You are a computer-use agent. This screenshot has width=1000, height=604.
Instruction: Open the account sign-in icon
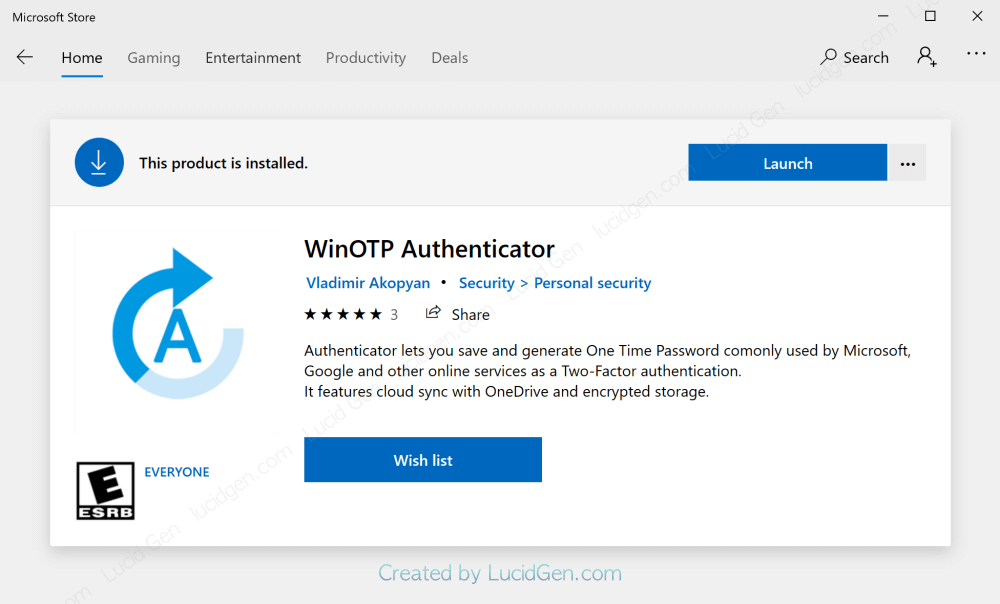927,57
